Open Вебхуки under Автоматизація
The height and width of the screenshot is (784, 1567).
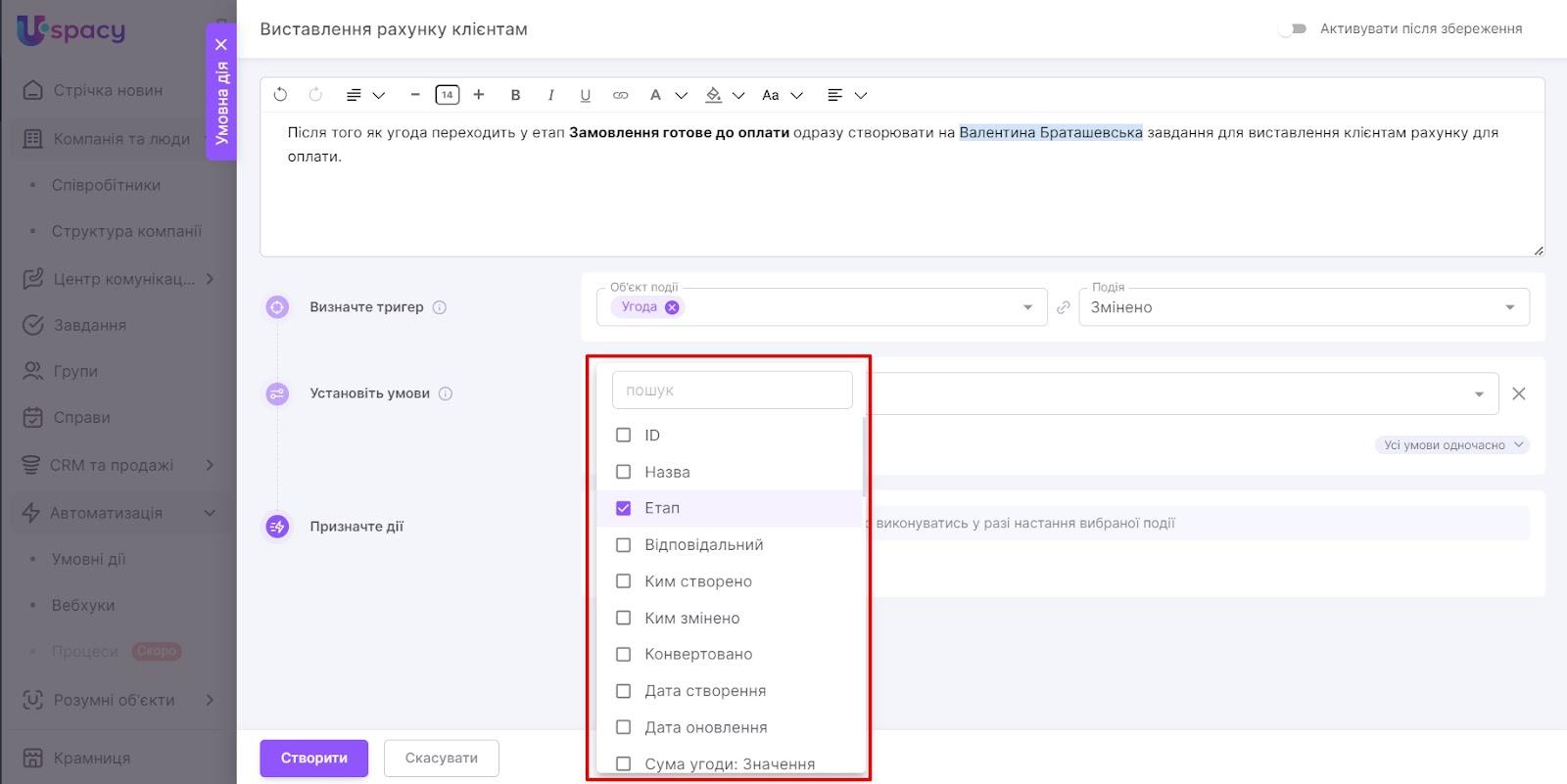tap(83, 605)
